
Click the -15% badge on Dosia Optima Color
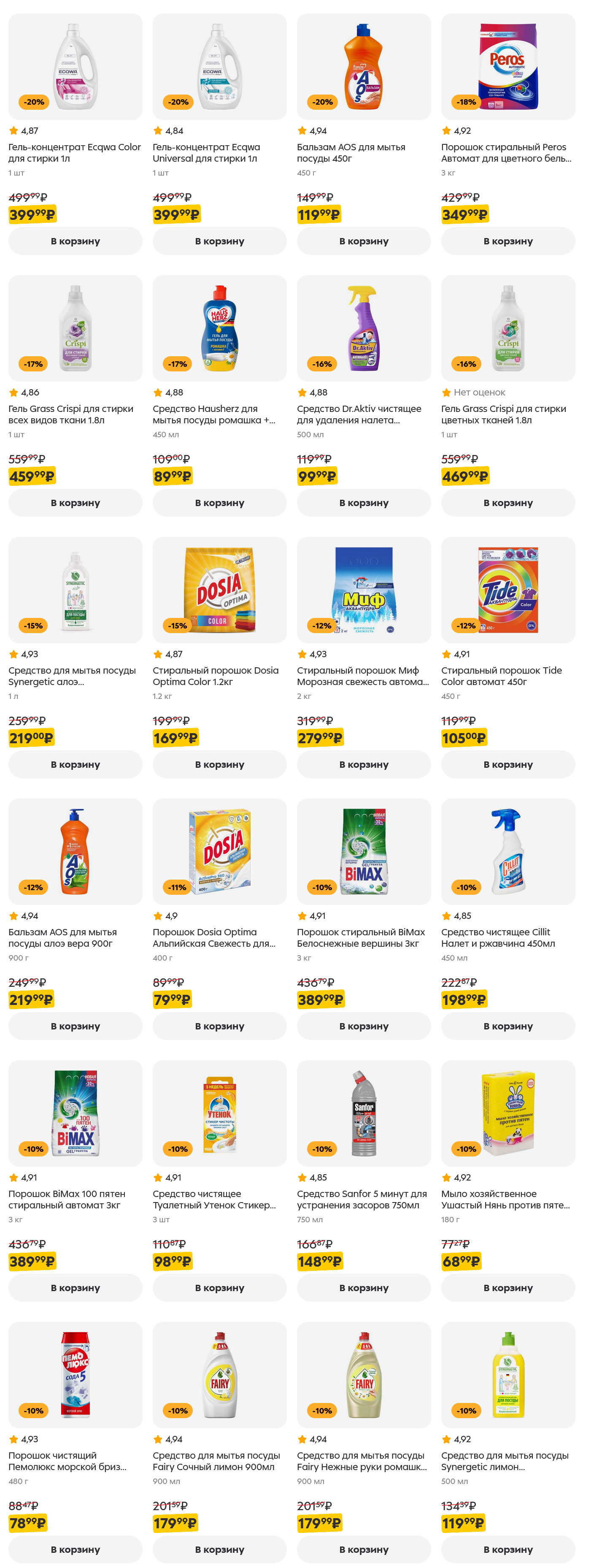click(178, 626)
